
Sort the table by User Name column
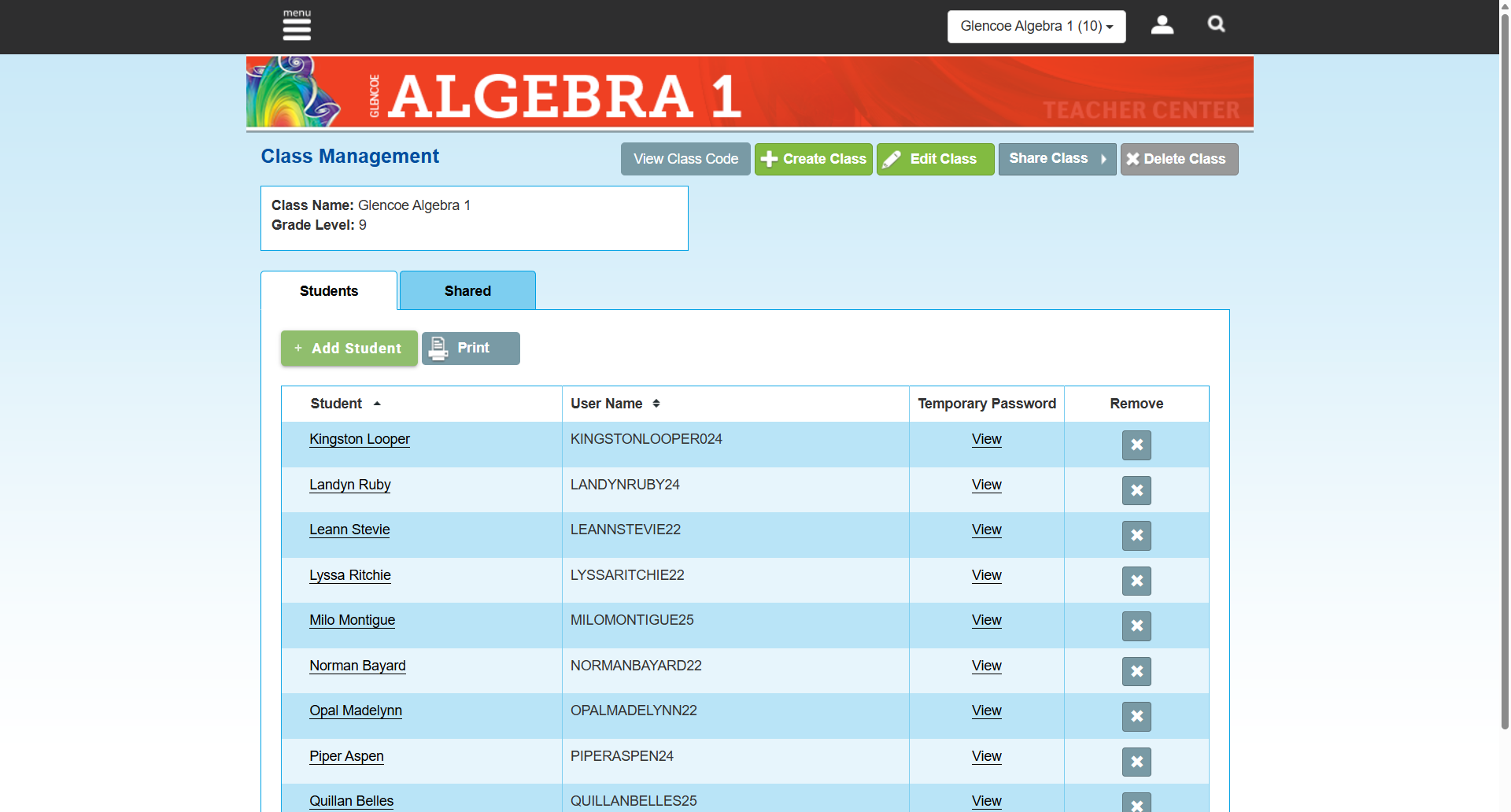[x=615, y=404]
